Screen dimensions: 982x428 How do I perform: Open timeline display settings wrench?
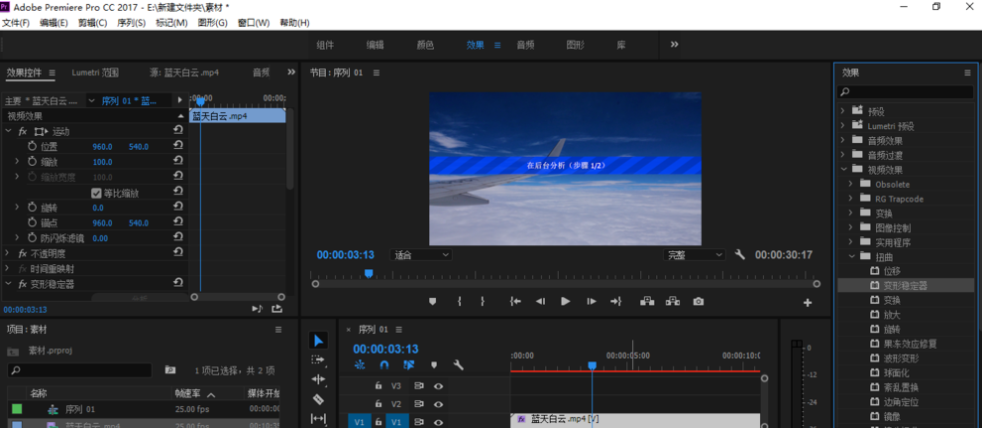point(458,365)
